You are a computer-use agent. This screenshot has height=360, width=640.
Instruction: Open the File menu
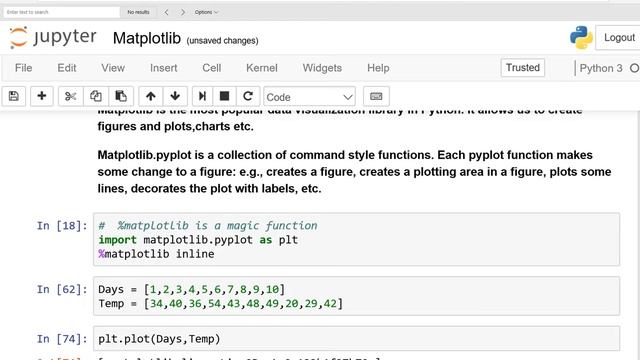[23, 68]
